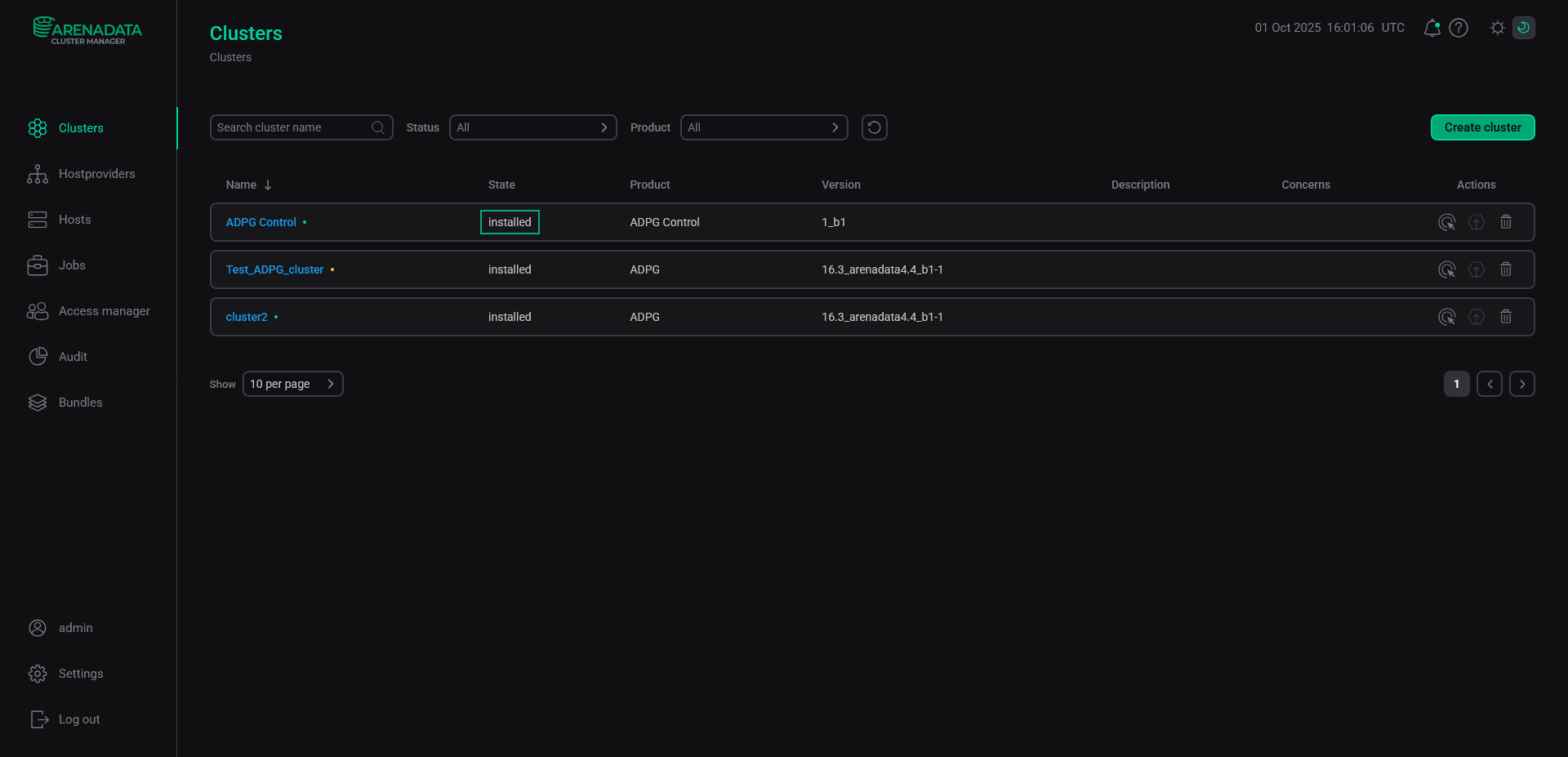Open upgrade options for Test_ADPG_cluster

point(1477,269)
